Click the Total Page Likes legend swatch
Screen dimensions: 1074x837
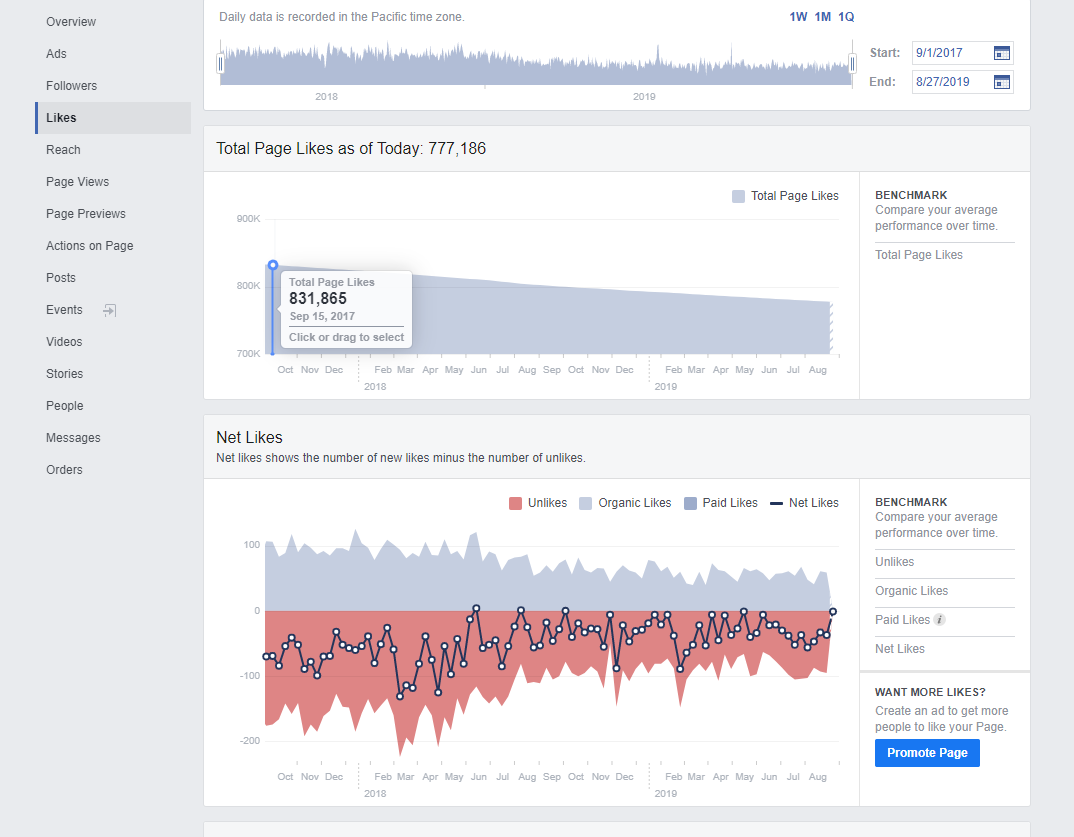point(738,197)
